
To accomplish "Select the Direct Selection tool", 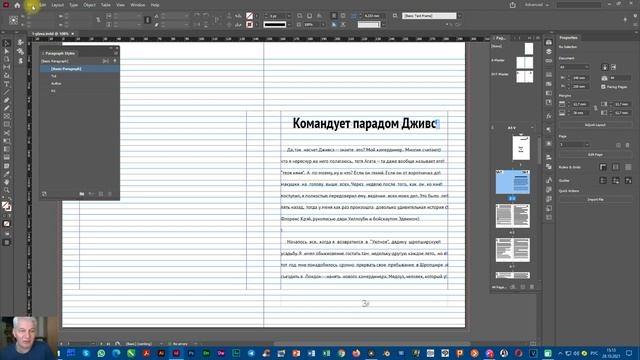I will pyautogui.click(x=7, y=51).
